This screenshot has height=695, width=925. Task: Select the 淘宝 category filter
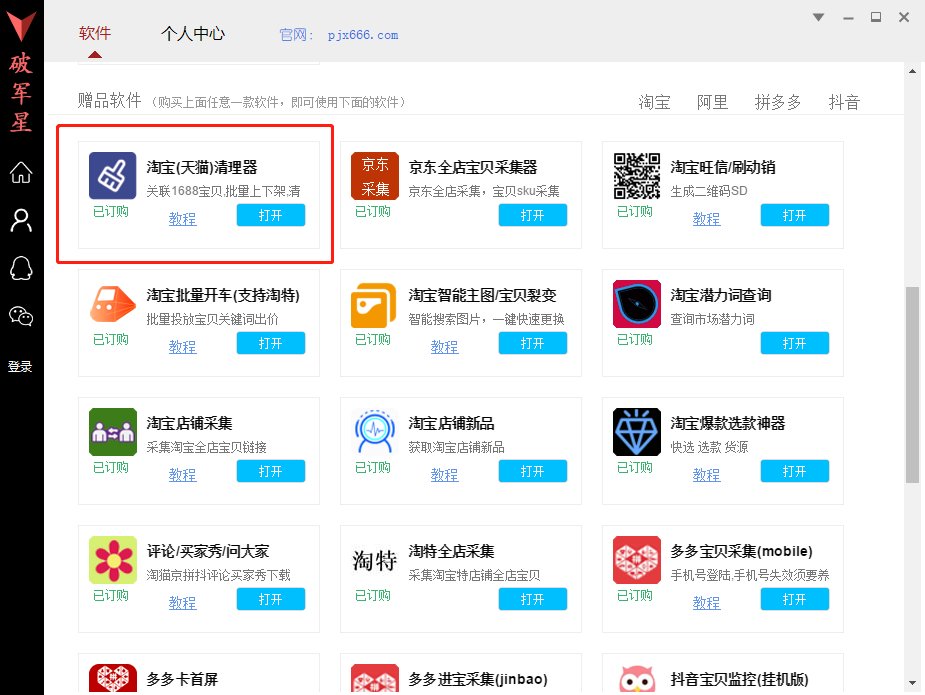point(654,102)
